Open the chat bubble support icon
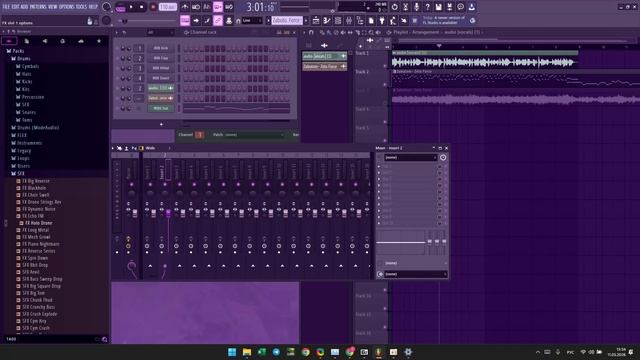This screenshot has width=640, height=360. [x=460, y=7]
